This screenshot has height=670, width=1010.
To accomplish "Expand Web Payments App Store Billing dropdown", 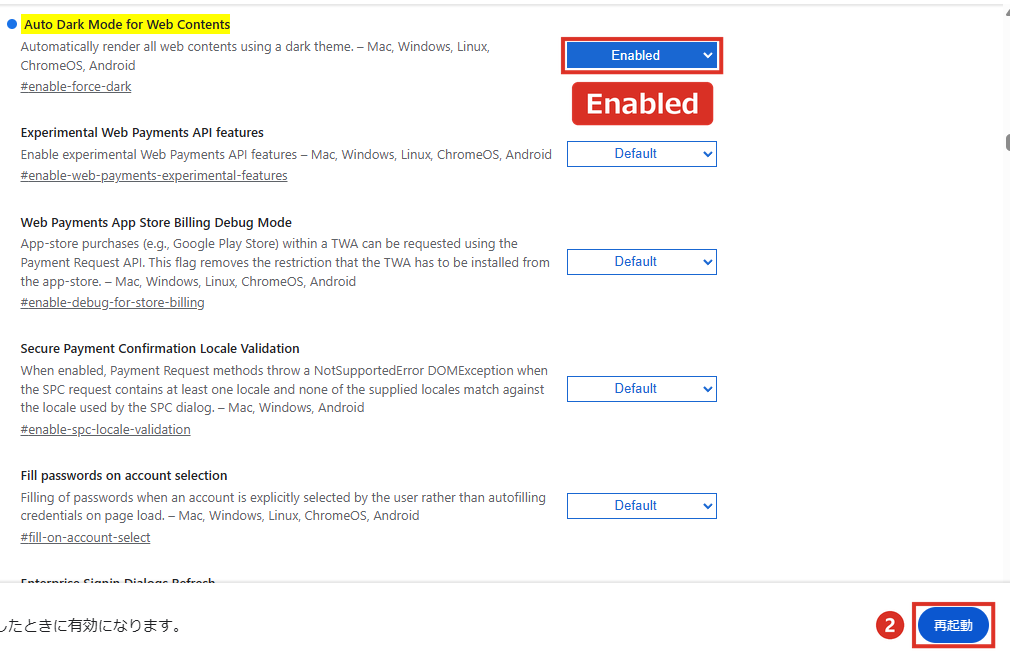I will (642, 262).
